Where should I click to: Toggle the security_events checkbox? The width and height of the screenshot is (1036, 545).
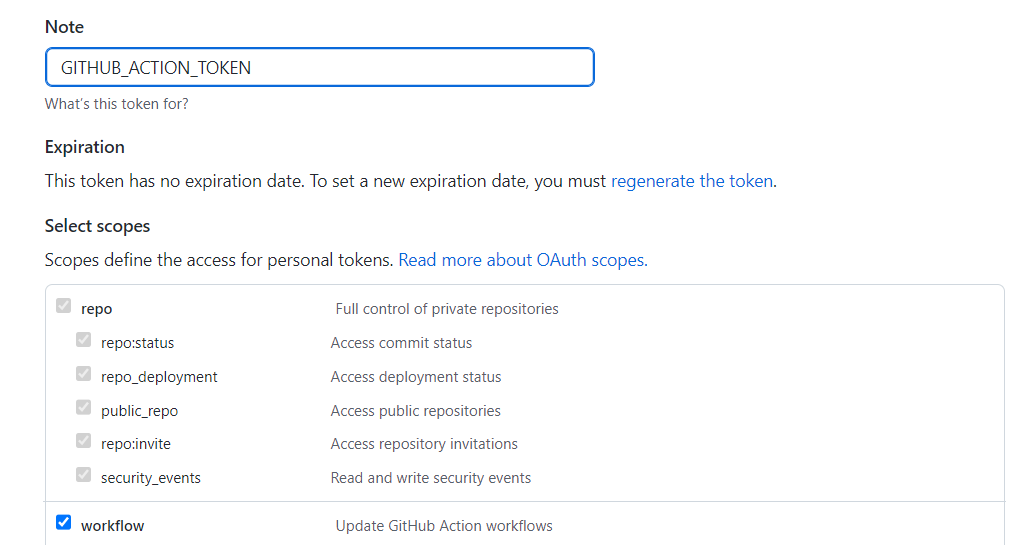coord(84,475)
